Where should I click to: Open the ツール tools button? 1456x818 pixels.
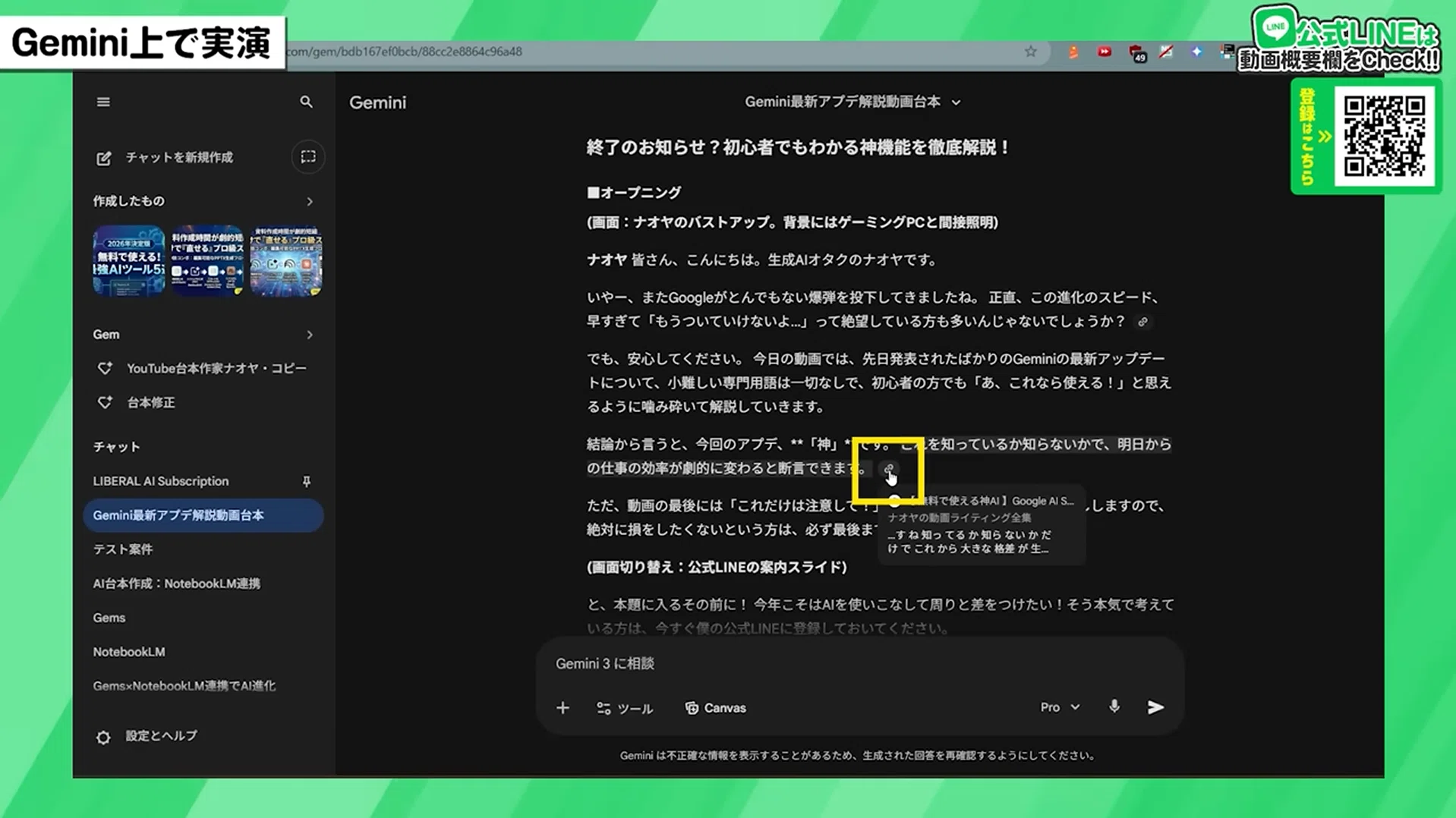coord(624,708)
